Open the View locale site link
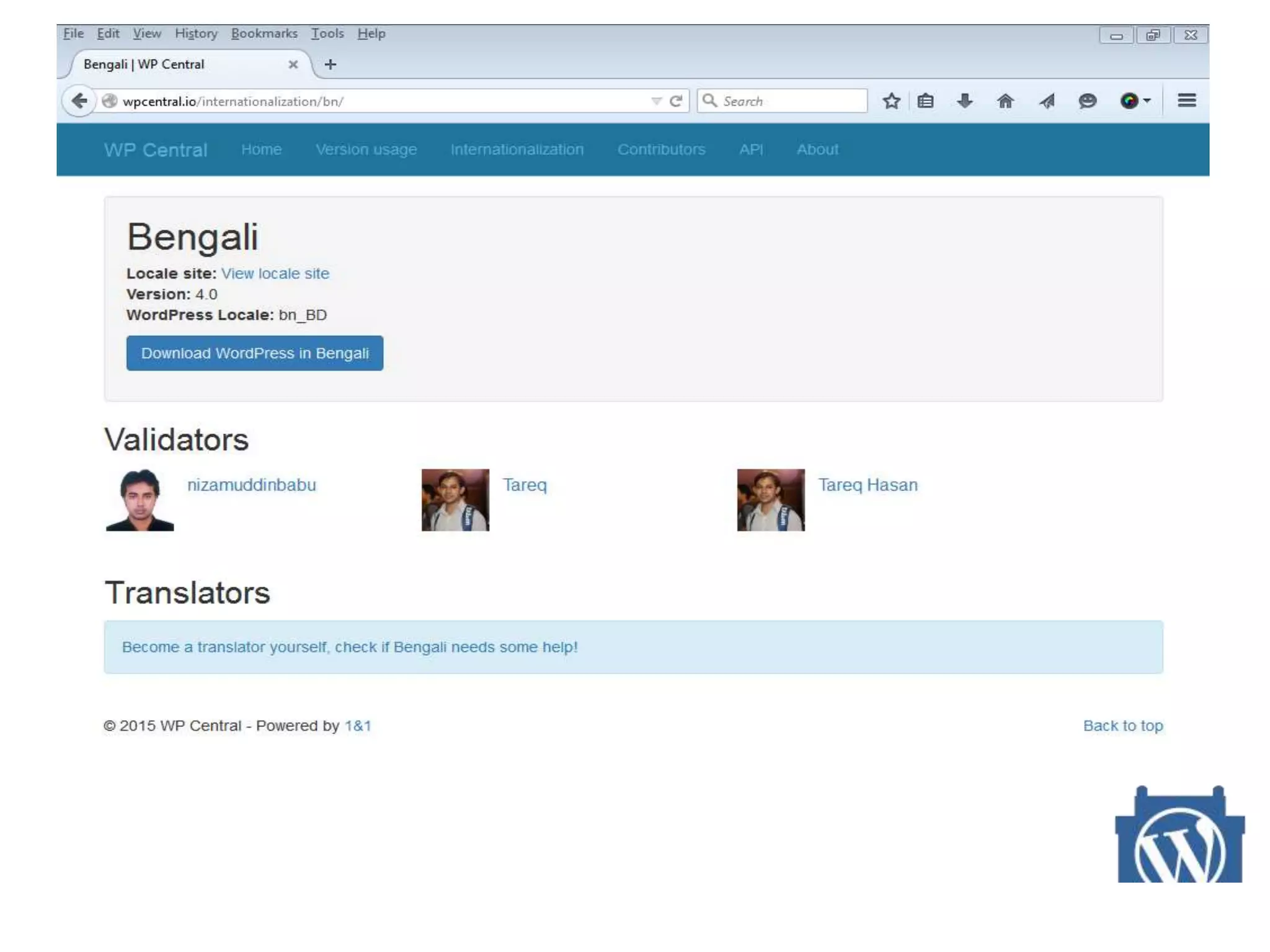The image size is (1270, 952). coord(275,273)
